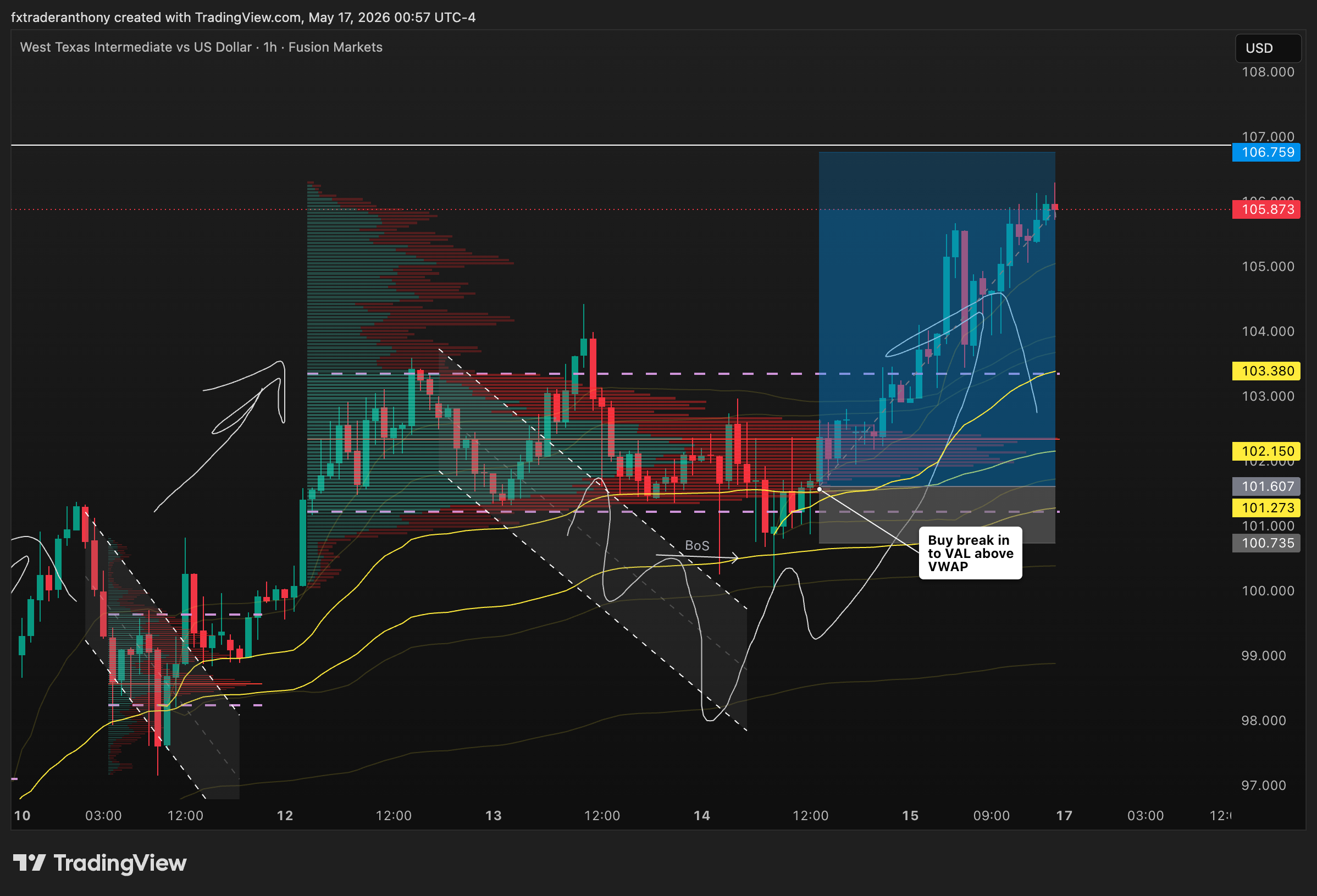
Task: Click the yellow 103.380 price label
Action: coord(1266,370)
